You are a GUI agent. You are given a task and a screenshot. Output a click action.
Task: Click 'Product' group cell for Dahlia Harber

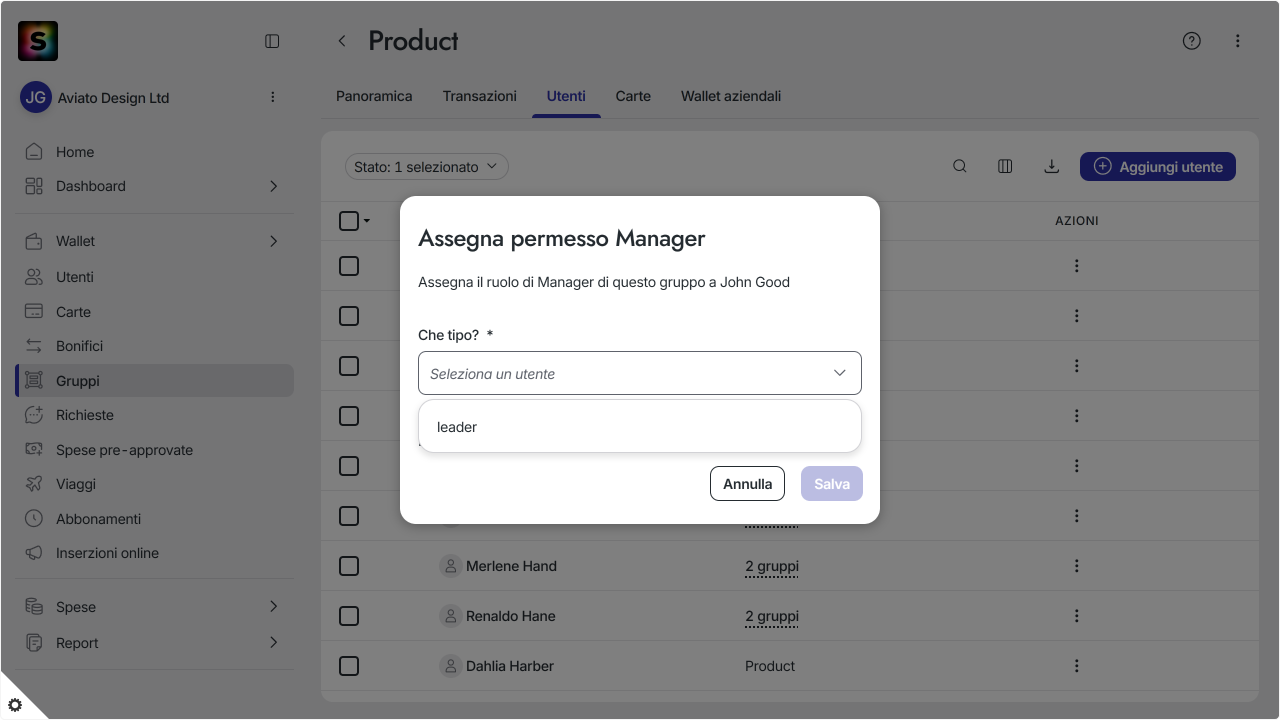coord(770,666)
